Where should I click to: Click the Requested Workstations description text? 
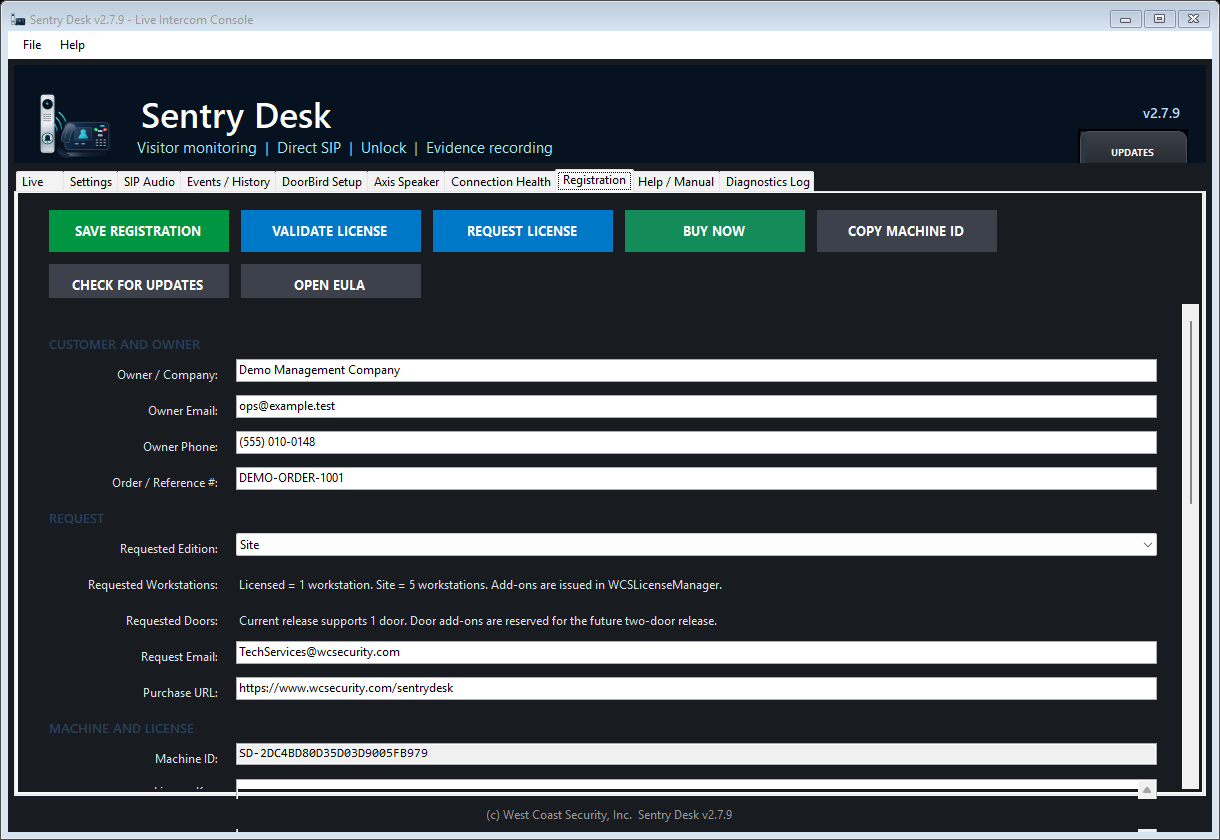point(480,584)
